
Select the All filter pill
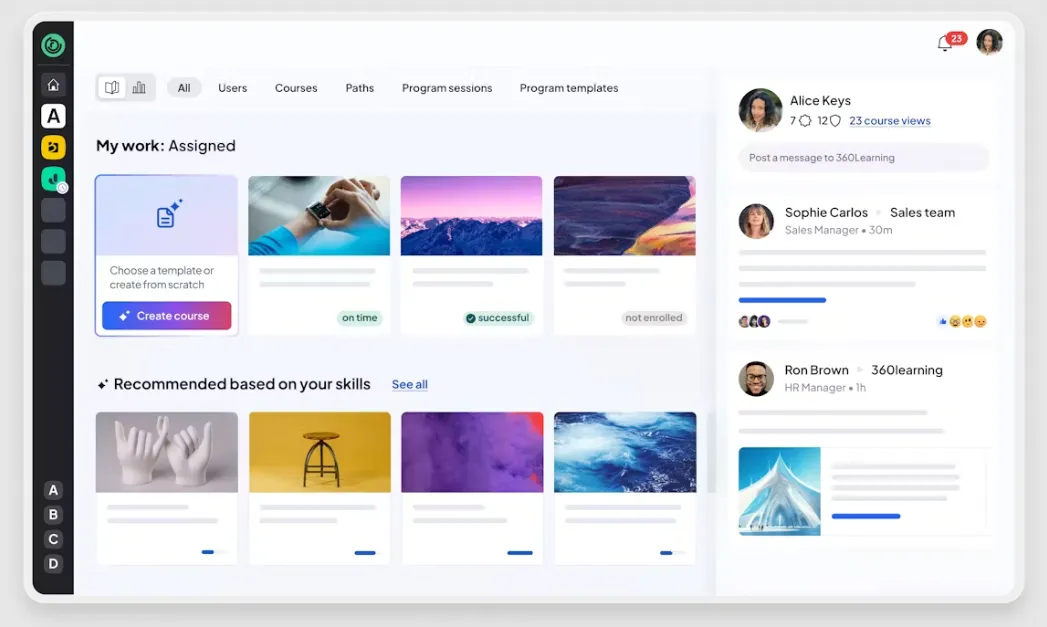click(184, 88)
